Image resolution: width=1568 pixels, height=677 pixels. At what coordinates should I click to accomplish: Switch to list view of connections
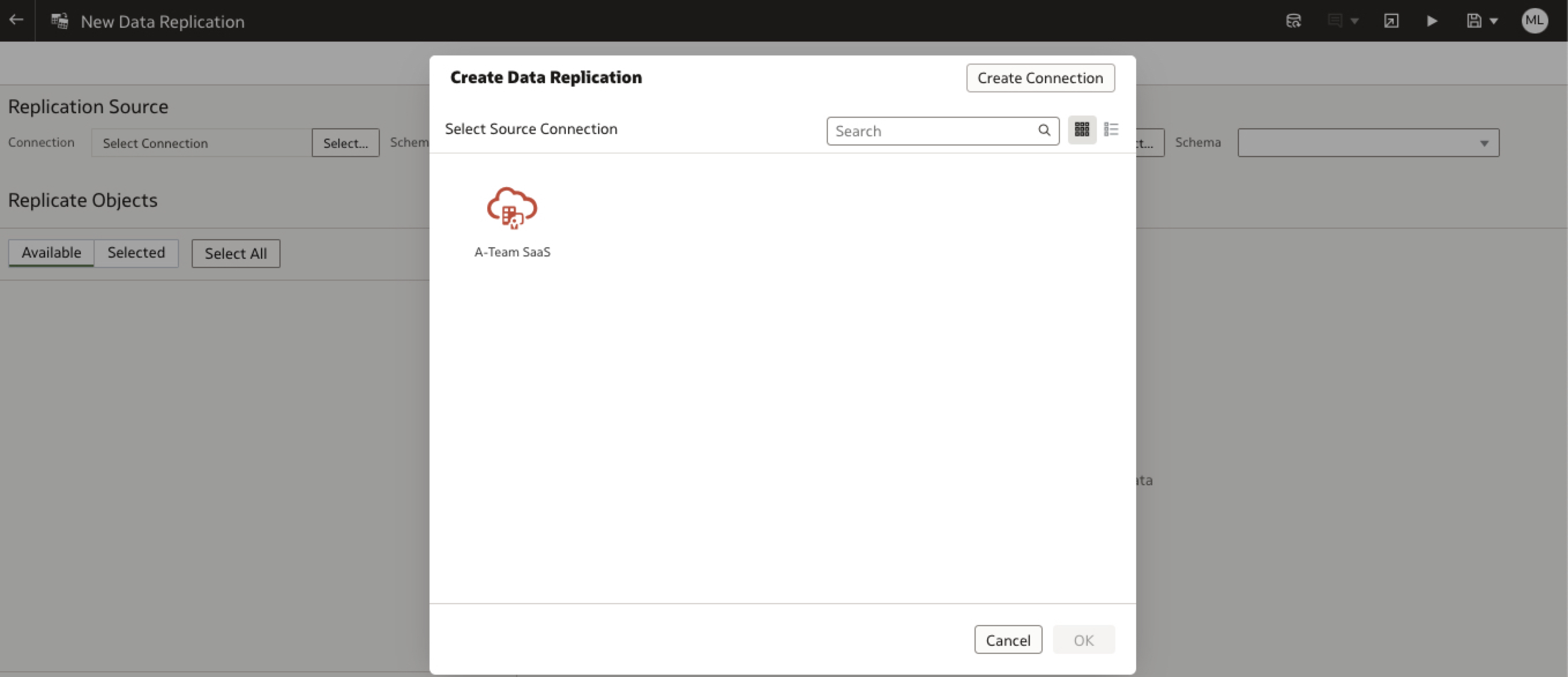(1111, 129)
